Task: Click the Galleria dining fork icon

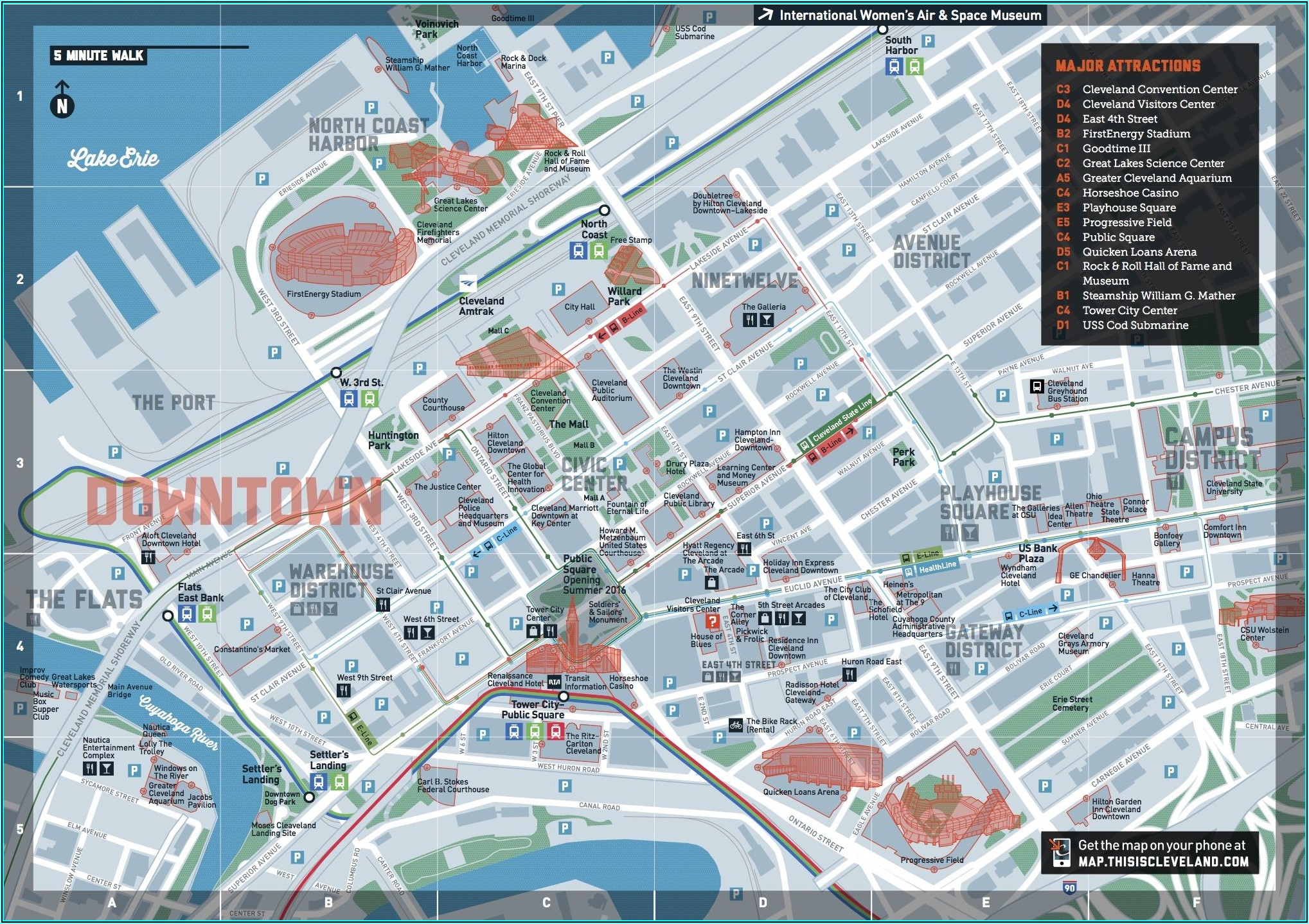Action: [749, 320]
